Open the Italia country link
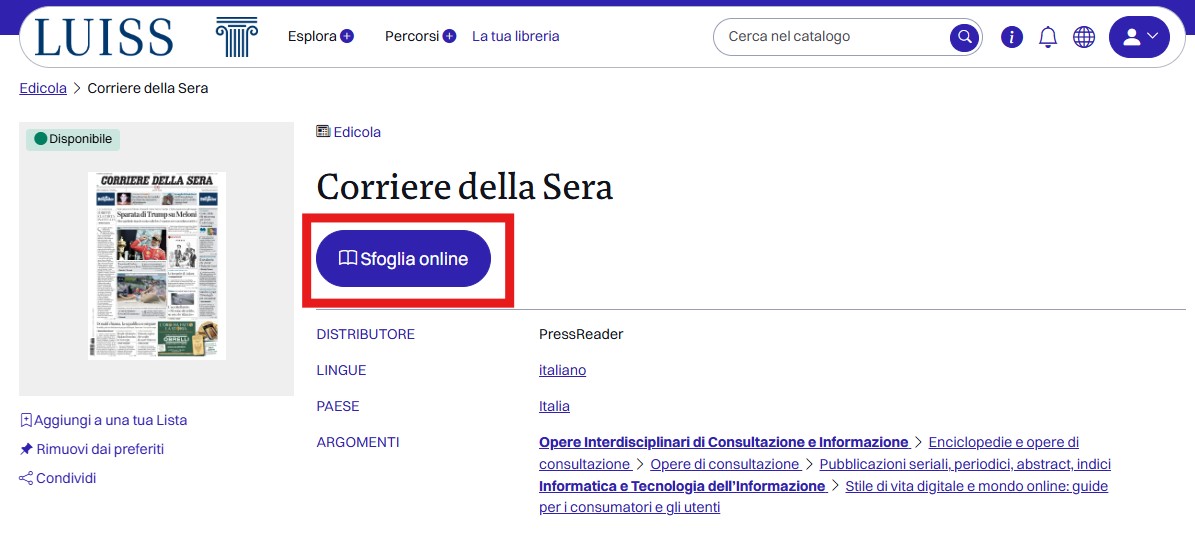This screenshot has width=1195, height=560. pyautogui.click(x=554, y=406)
